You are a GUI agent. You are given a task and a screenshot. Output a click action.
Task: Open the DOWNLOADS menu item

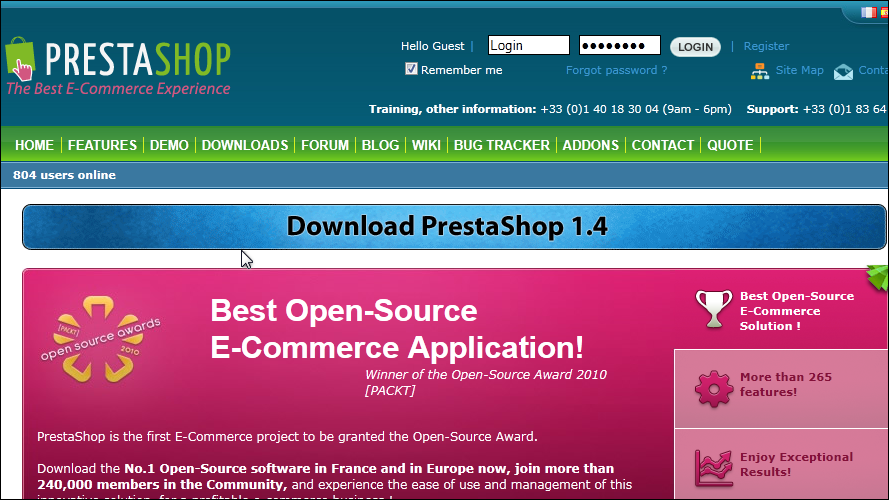click(x=245, y=145)
